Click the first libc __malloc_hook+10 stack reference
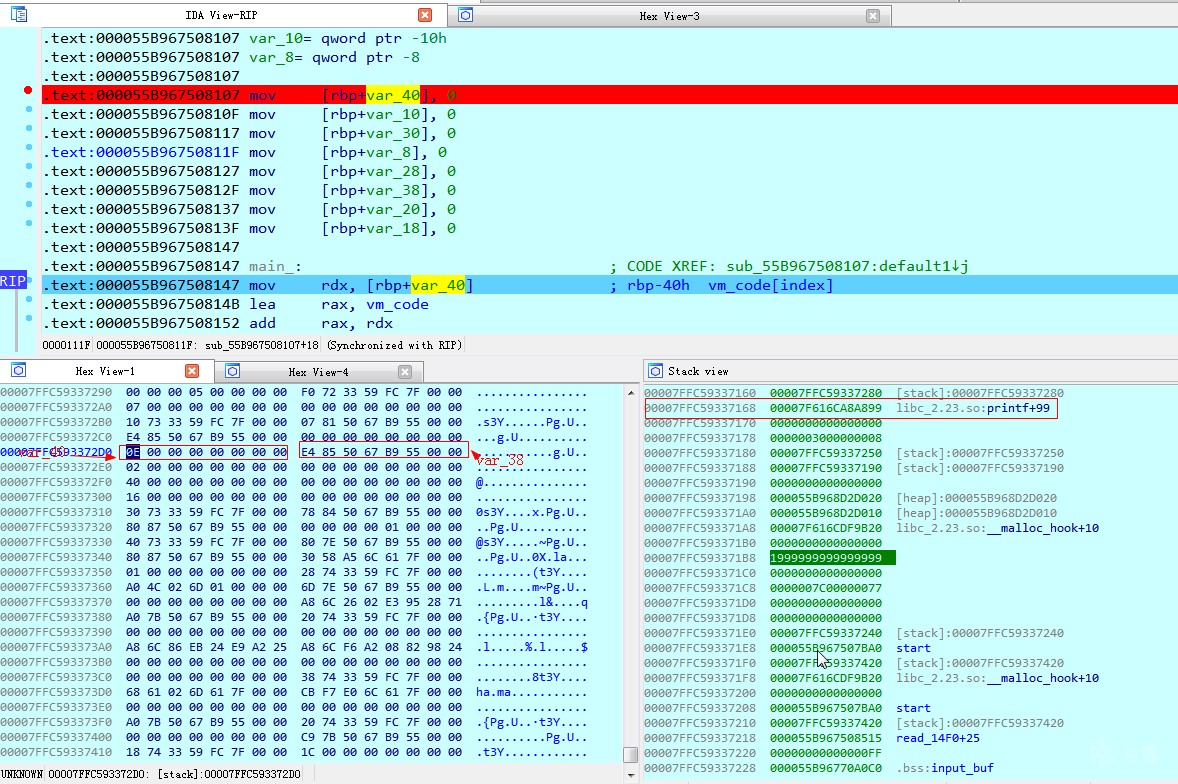The width and height of the screenshot is (1178, 784). tap(997, 528)
